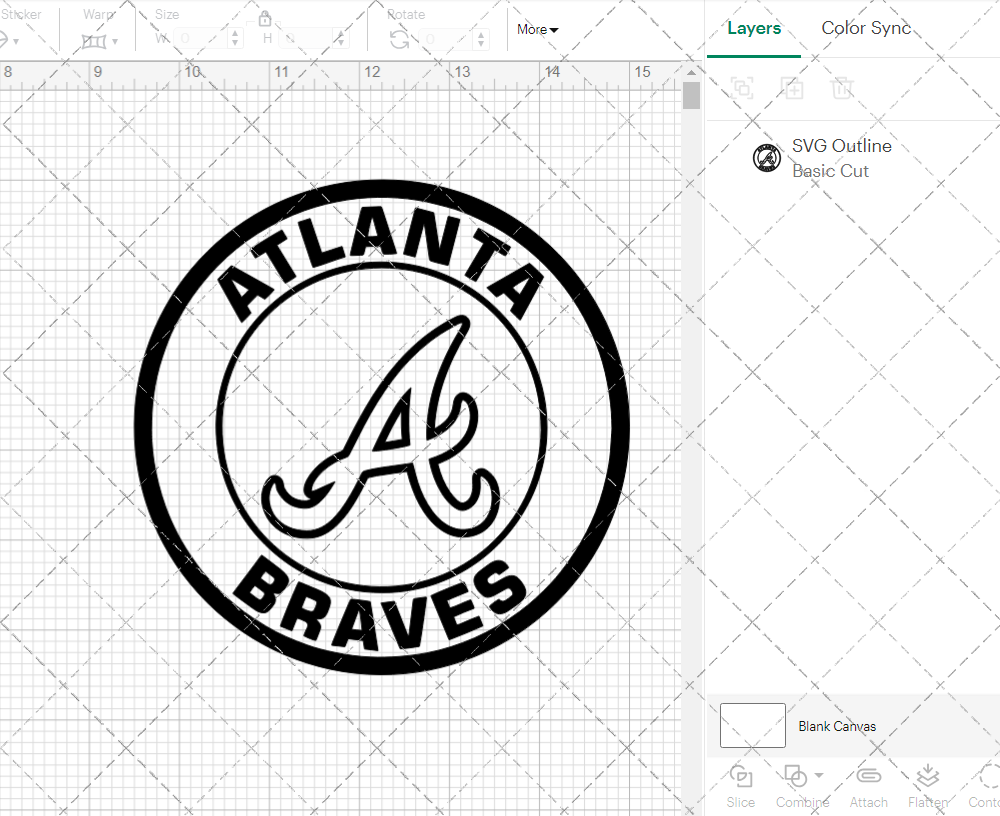Click the Blank Canvas color swatch
Screen dimensions: 1000x816
pyautogui.click(x=752, y=725)
